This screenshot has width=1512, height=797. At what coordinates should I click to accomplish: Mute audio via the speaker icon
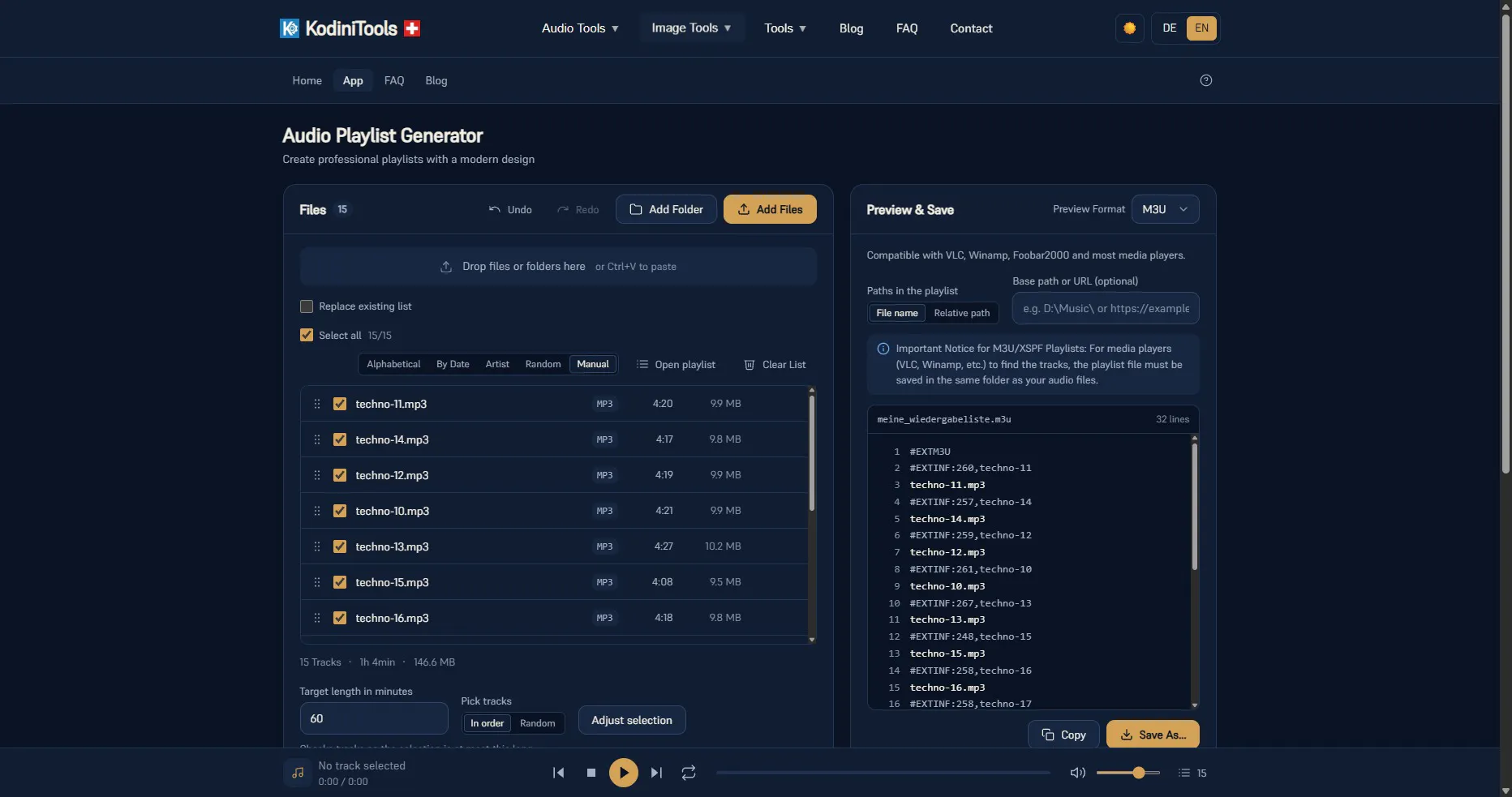(x=1077, y=773)
